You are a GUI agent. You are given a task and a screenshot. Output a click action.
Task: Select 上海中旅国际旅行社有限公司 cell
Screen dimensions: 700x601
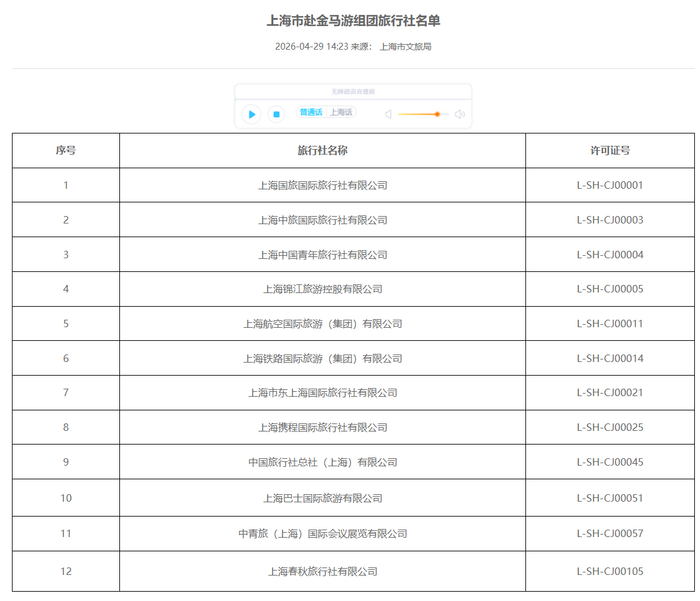tap(322, 220)
